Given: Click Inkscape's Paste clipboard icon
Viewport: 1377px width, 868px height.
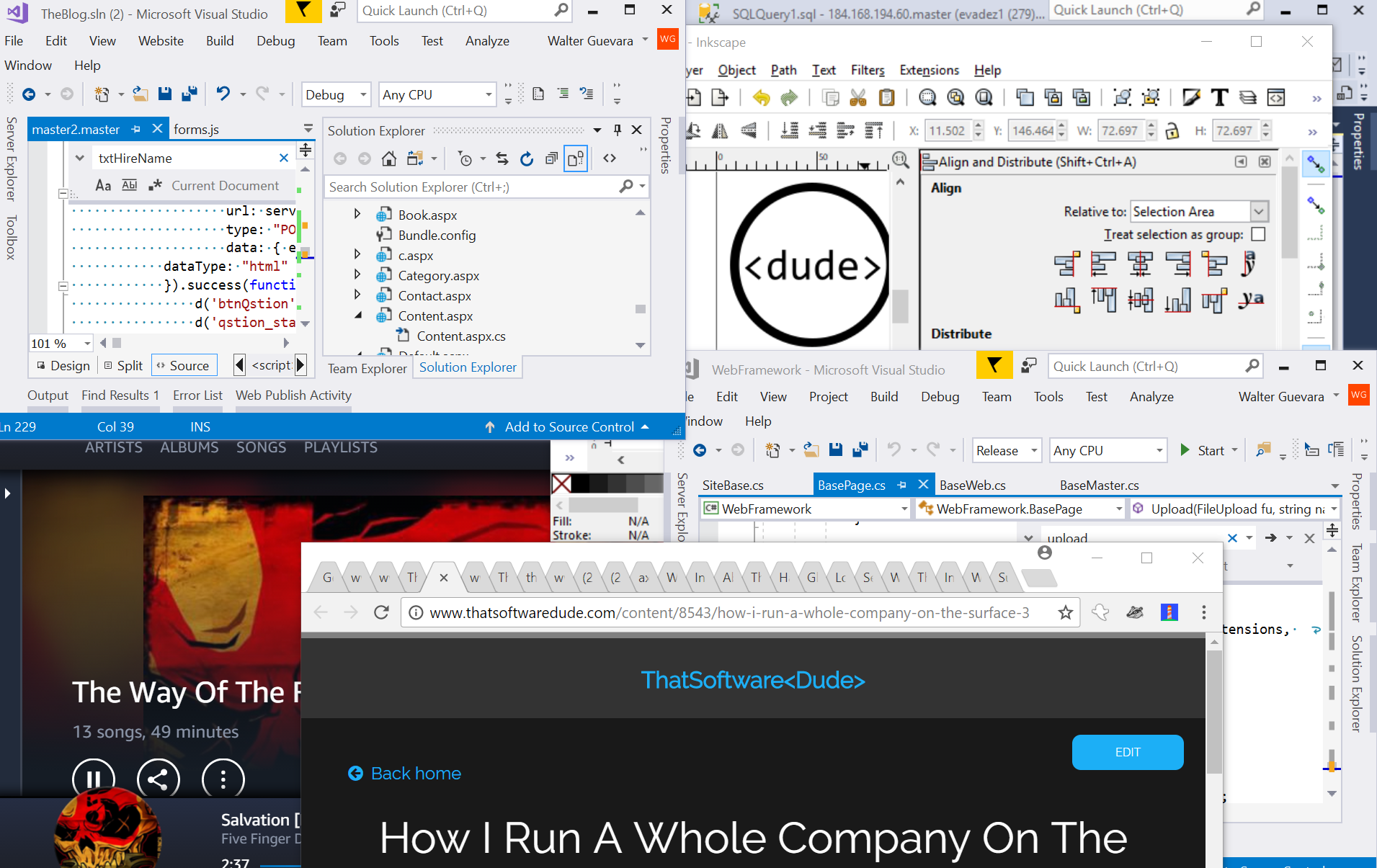Looking at the screenshot, I should (x=887, y=97).
